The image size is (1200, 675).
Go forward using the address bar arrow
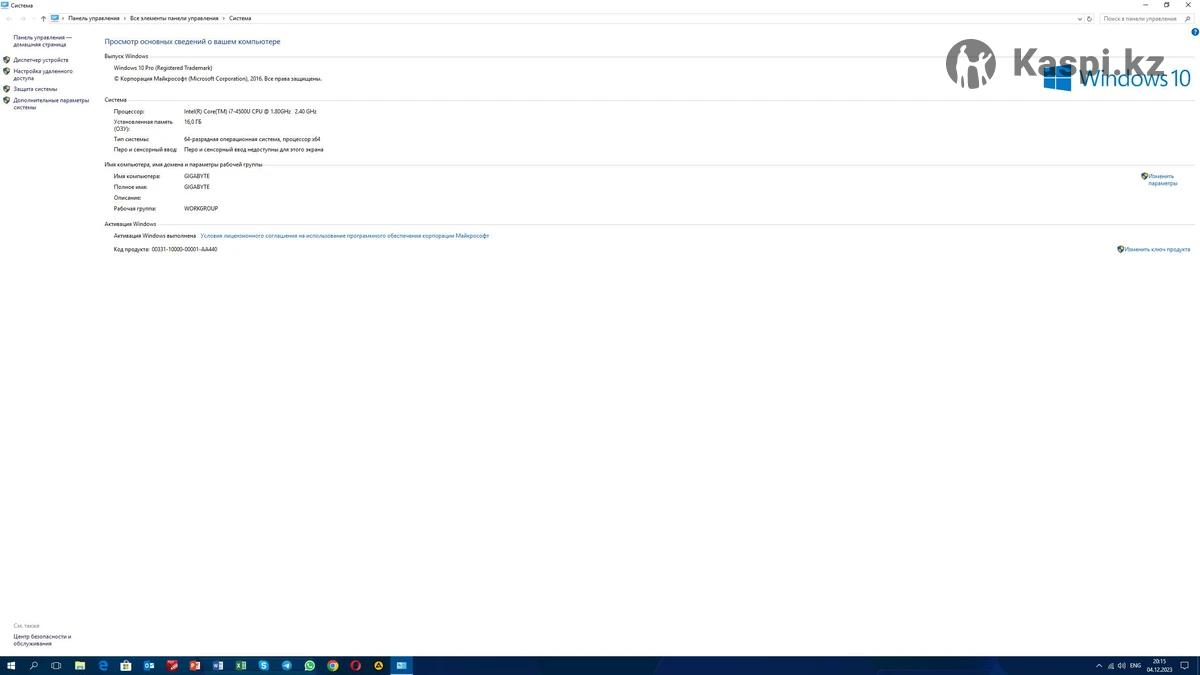[x=23, y=18]
